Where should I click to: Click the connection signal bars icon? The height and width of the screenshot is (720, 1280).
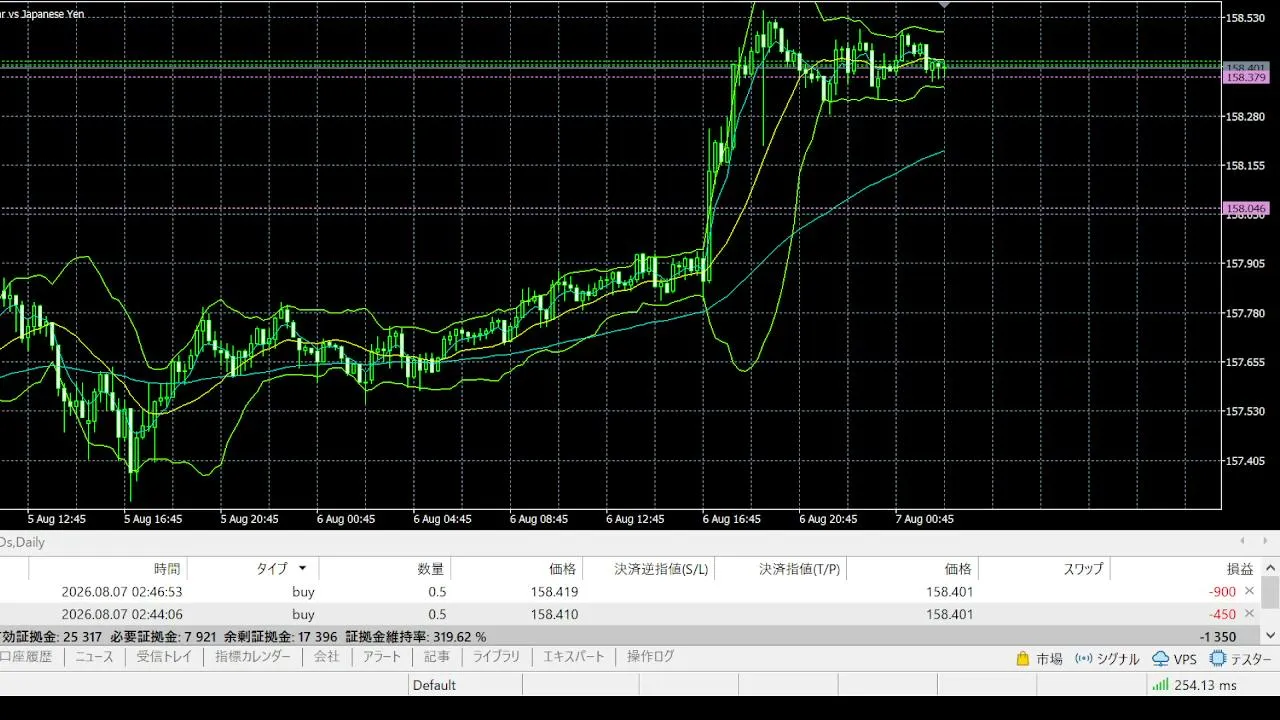pos(1160,685)
